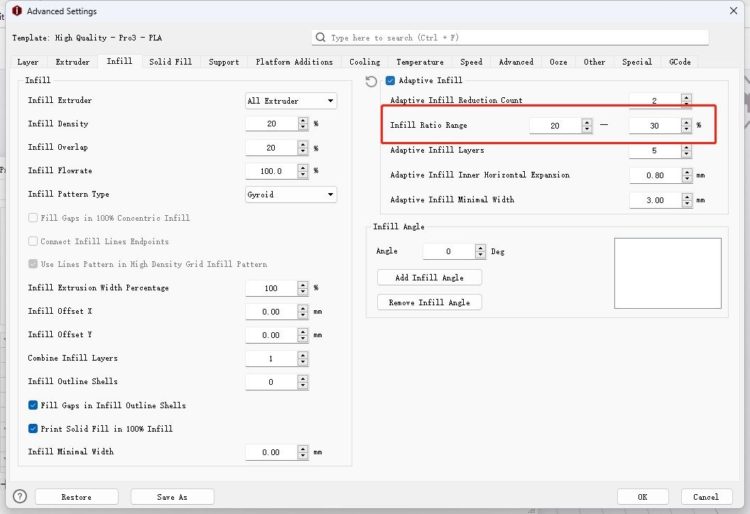This screenshot has height=514, width=750.
Task: Click Connect Infill Lines Endpoints checkbox
Action: [33, 241]
